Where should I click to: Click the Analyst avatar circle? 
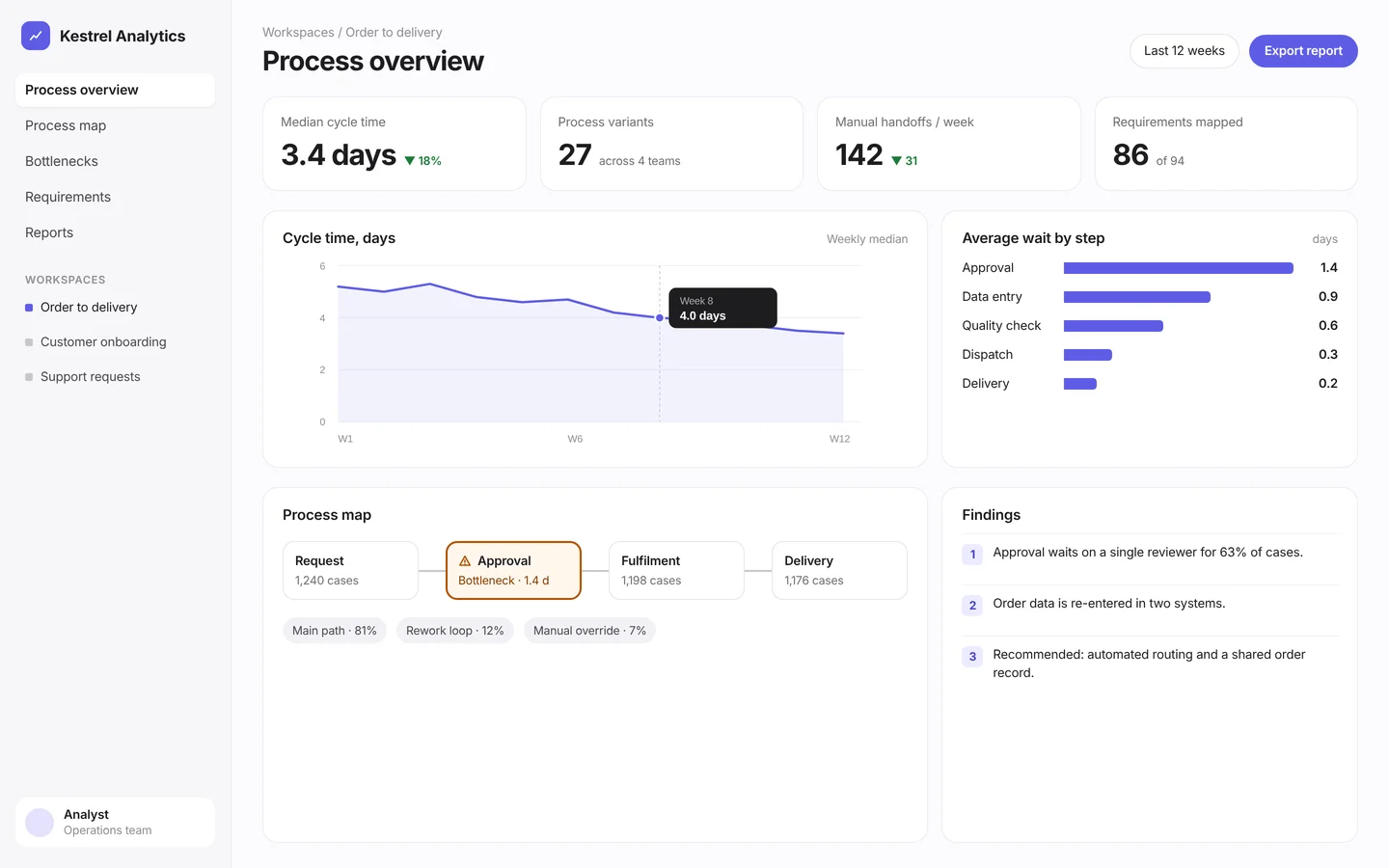(x=40, y=823)
